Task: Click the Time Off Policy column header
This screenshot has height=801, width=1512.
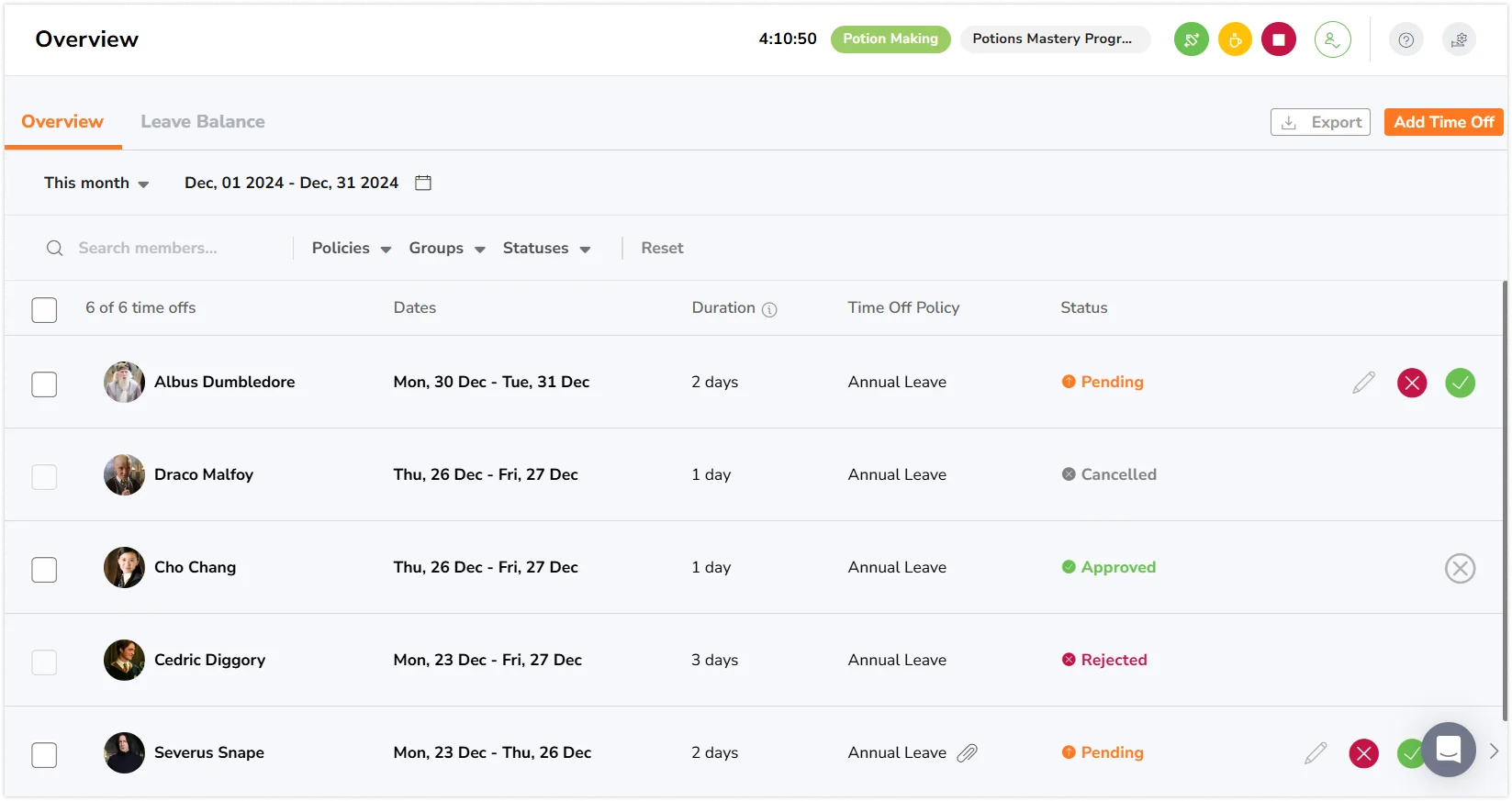Action: click(903, 307)
